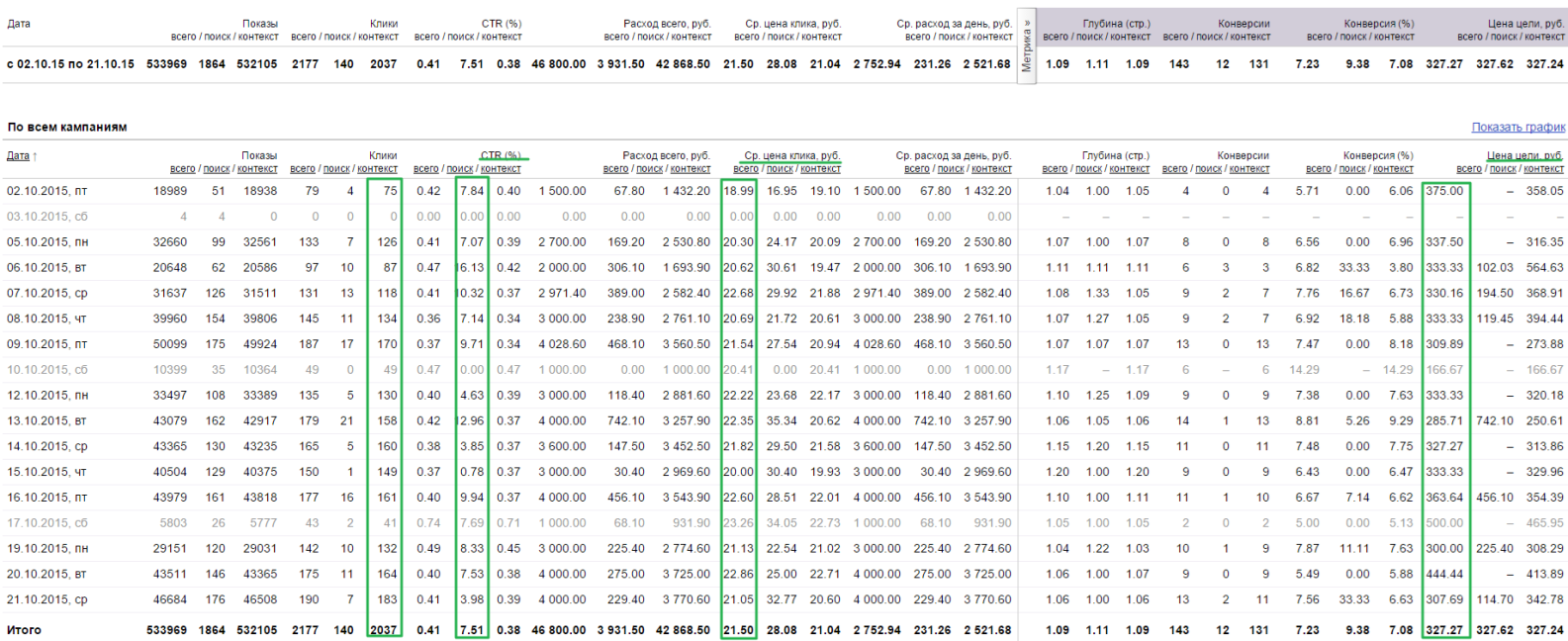Sort by Ср. цена клика контекст in the daily table
1568x641 pixels.
tap(821, 169)
